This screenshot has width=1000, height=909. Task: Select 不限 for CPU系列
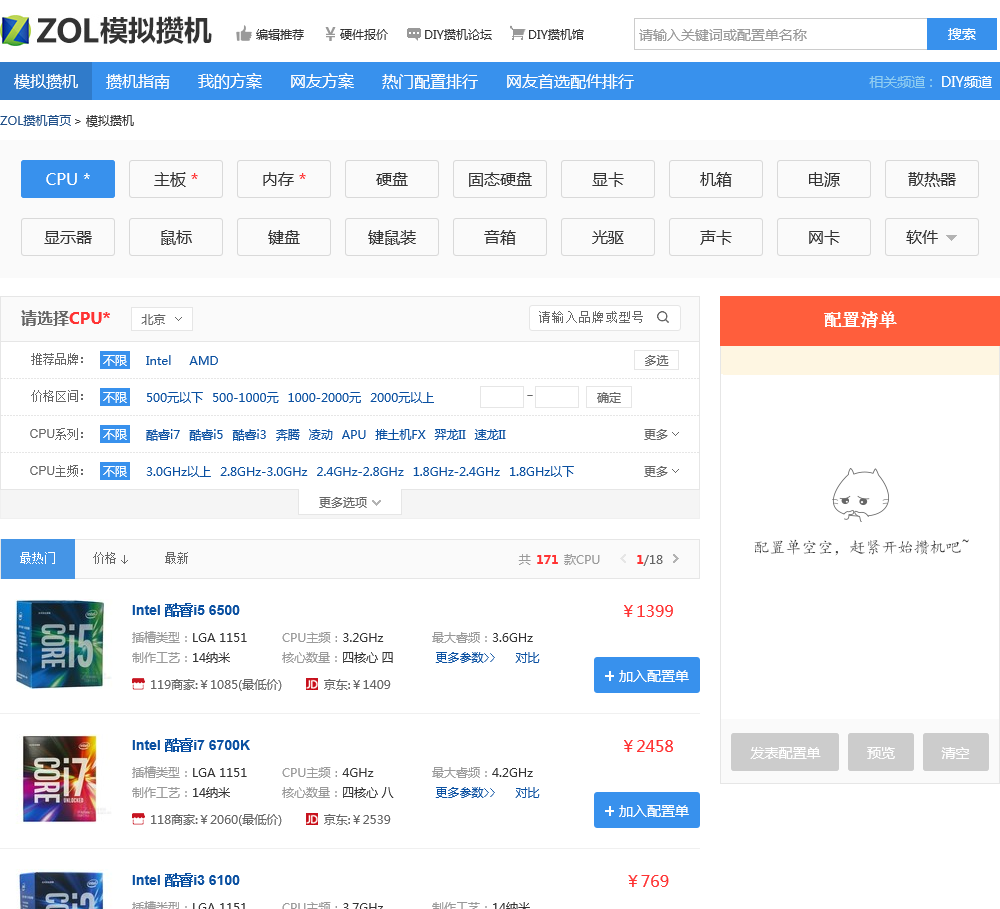point(115,434)
